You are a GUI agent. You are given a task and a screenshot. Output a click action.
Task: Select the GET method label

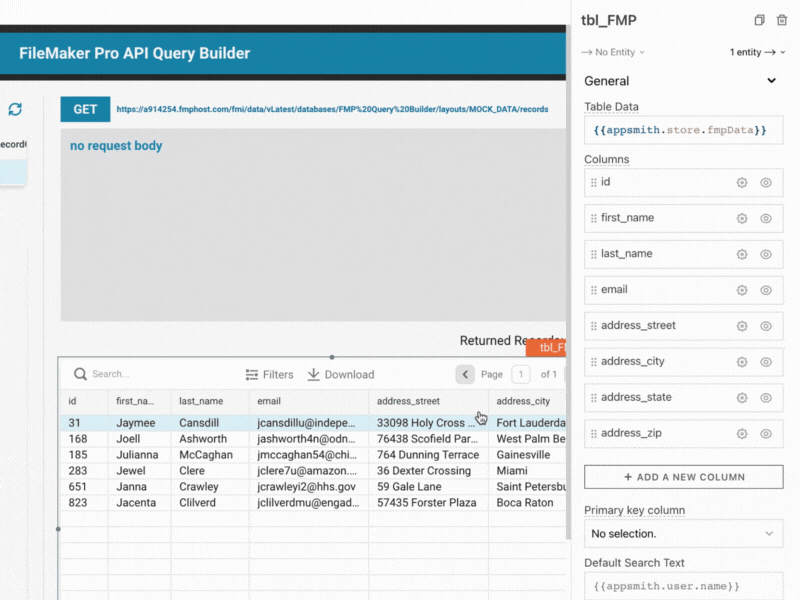tap(84, 109)
